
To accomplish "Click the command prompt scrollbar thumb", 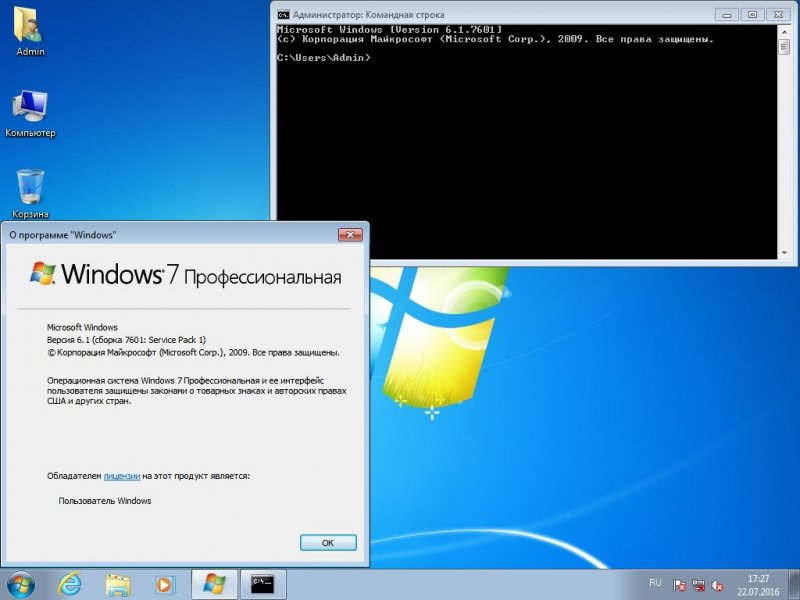I will [x=784, y=47].
